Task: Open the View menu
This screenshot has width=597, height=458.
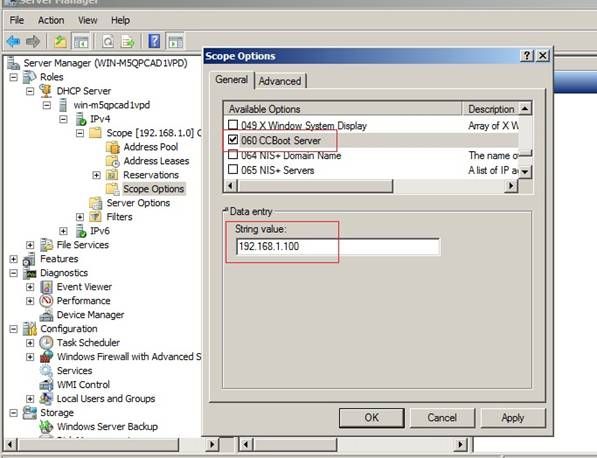Action: [88, 20]
